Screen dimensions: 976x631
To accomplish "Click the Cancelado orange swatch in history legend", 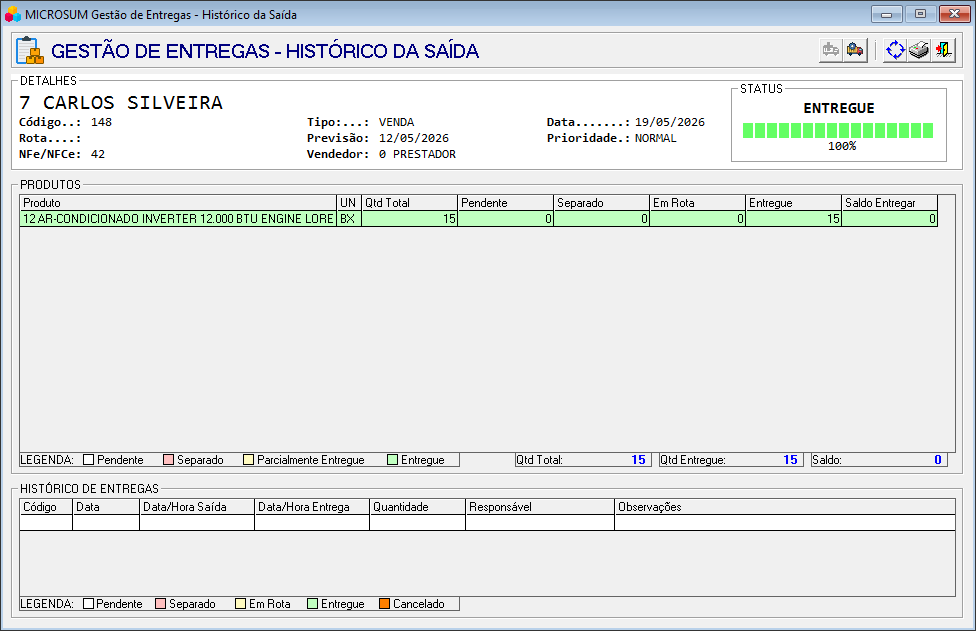I will pos(385,604).
